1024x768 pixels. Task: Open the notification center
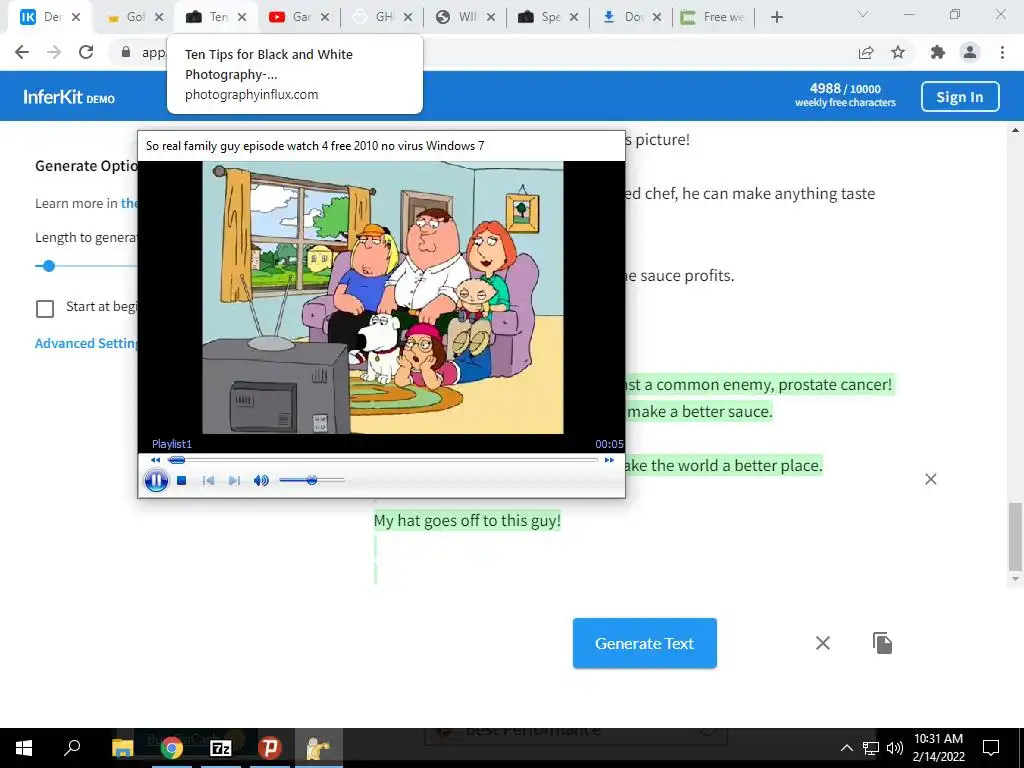point(991,748)
